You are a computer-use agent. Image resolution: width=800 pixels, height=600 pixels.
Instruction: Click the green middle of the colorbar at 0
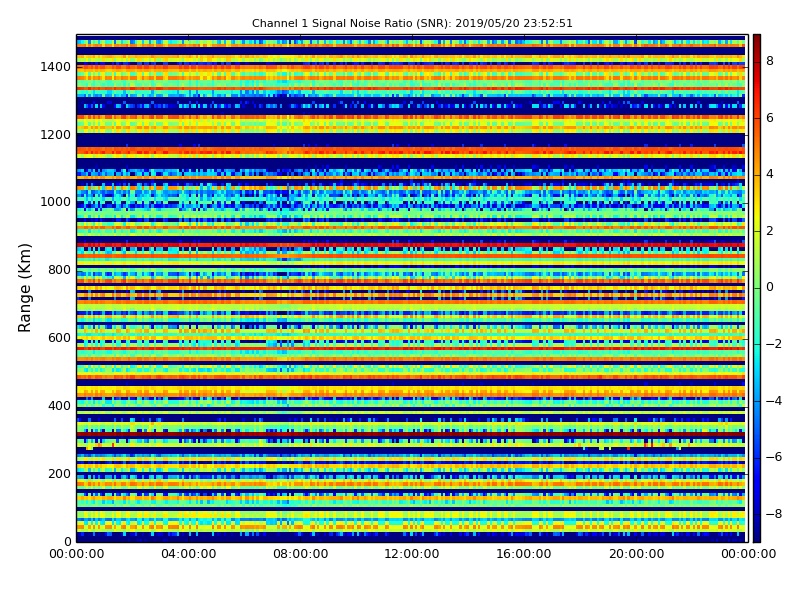tap(757, 288)
